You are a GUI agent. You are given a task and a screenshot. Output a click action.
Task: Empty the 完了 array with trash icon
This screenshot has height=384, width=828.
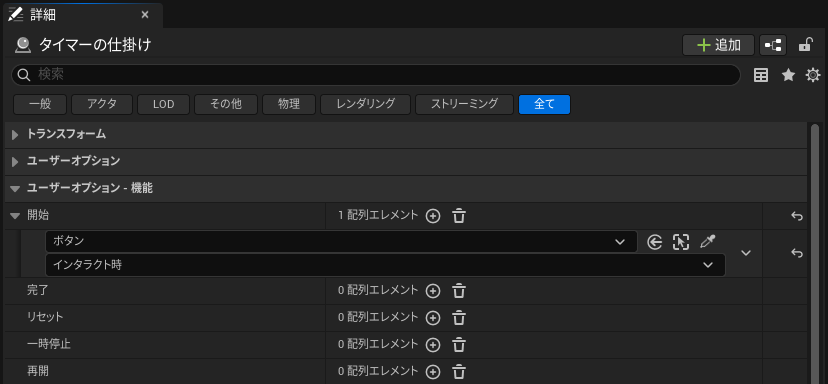[x=459, y=291]
